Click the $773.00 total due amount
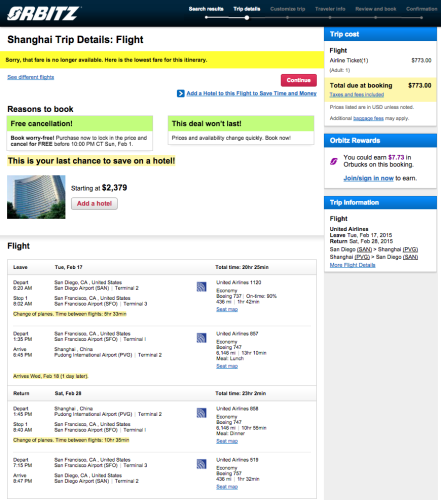The height and width of the screenshot is (500, 441). tap(420, 86)
